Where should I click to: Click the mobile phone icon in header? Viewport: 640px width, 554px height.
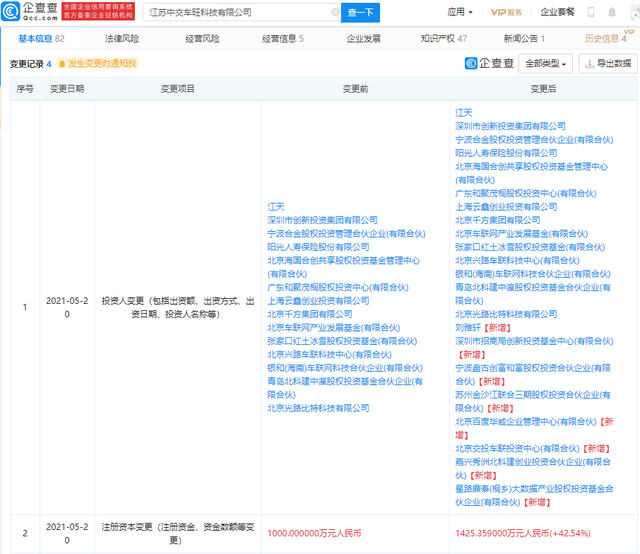click(x=590, y=13)
